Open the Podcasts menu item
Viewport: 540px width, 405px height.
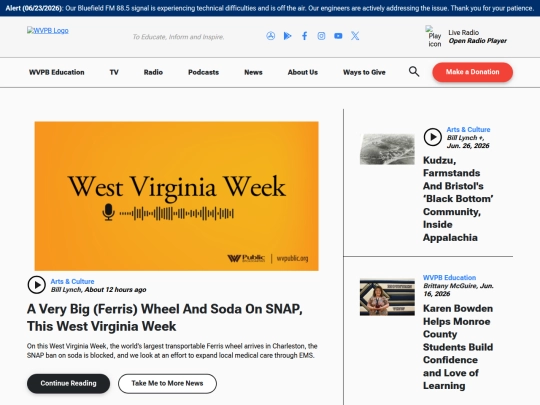click(204, 72)
